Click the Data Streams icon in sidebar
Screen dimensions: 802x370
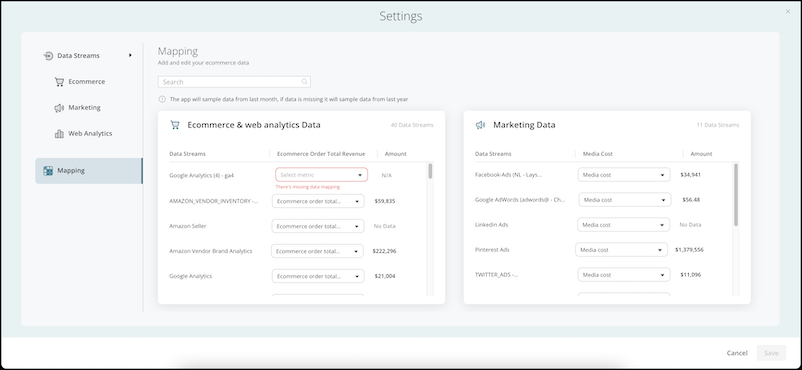pos(48,56)
